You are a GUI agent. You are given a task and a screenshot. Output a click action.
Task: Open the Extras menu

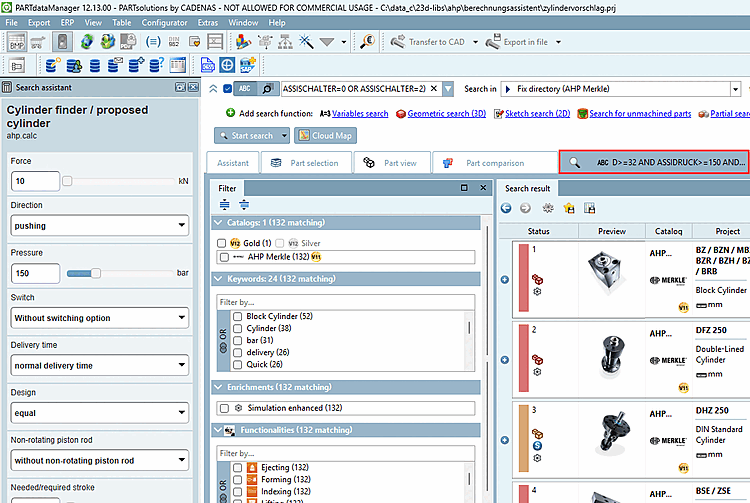coord(208,22)
